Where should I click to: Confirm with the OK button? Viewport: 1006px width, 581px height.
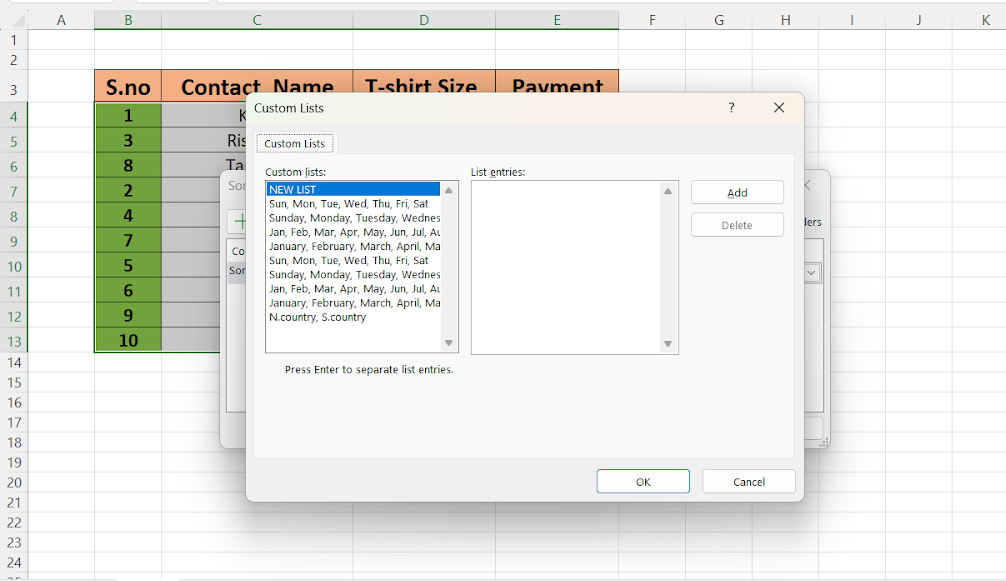click(642, 481)
